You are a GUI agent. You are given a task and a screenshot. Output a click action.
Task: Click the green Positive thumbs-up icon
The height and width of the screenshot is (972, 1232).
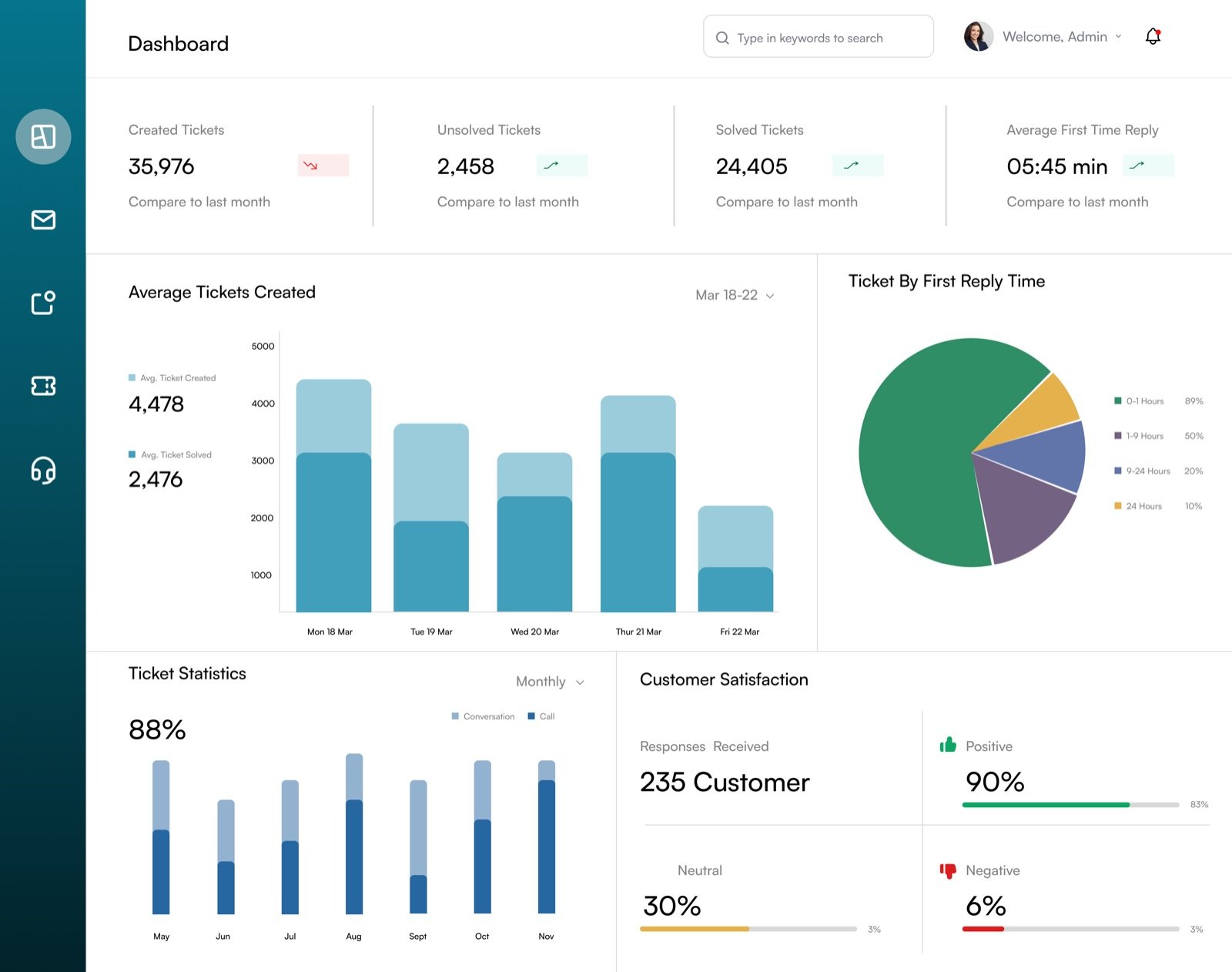tap(948, 745)
